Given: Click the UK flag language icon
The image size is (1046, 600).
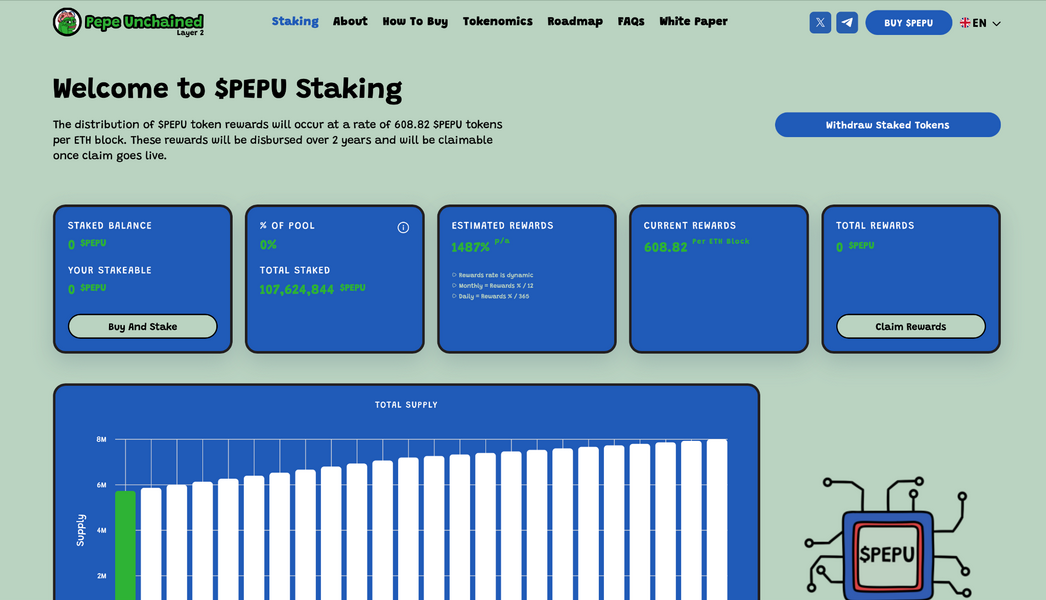Looking at the screenshot, I should pos(965,23).
